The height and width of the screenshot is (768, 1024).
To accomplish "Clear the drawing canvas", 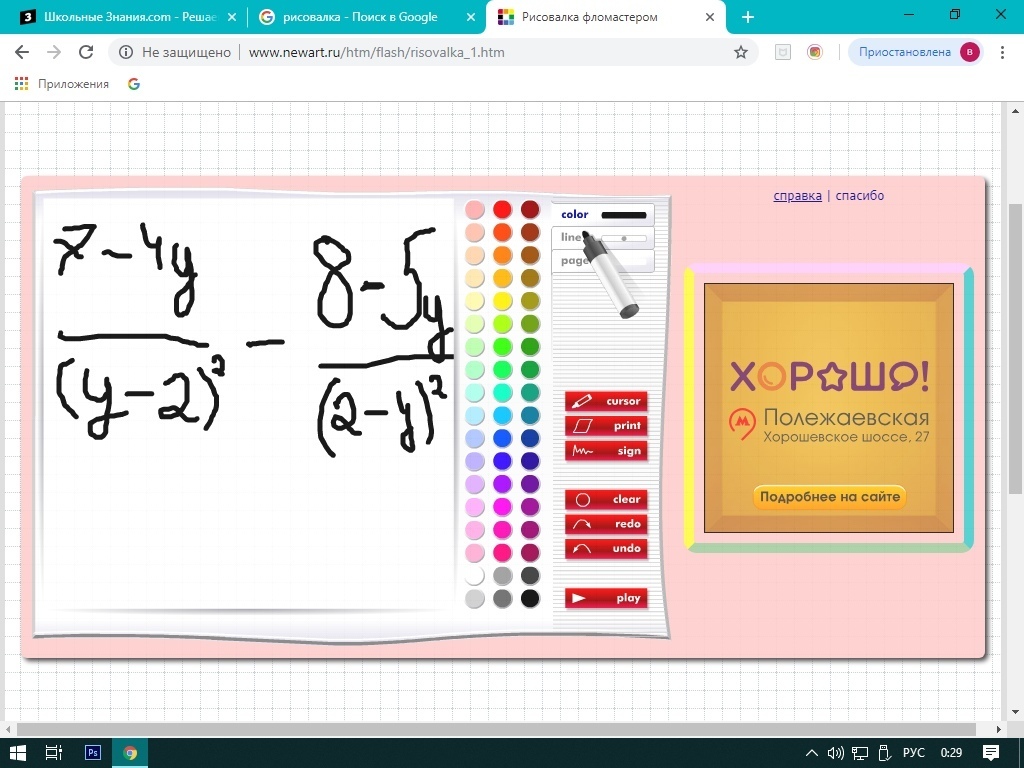I will (606, 499).
